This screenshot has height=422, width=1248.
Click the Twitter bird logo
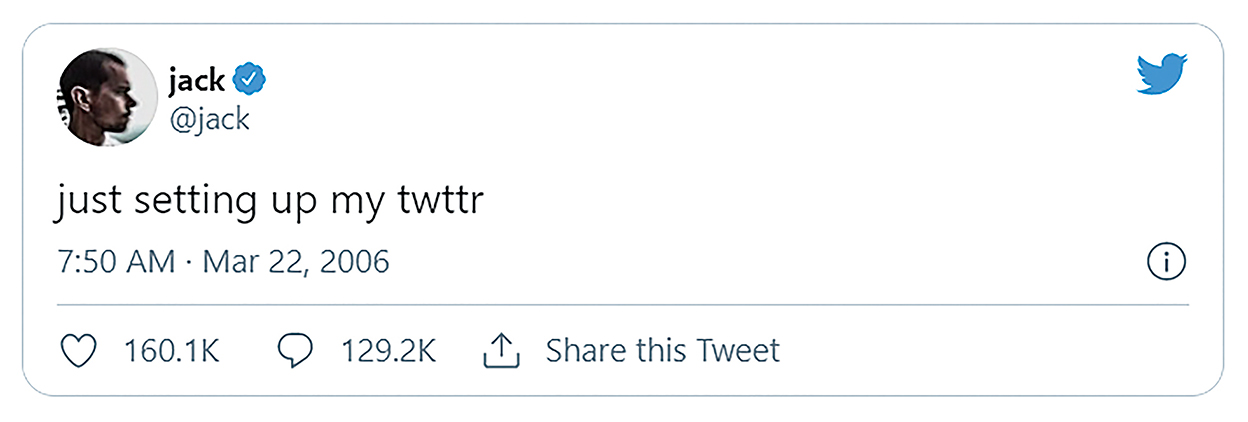click(1161, 76)
